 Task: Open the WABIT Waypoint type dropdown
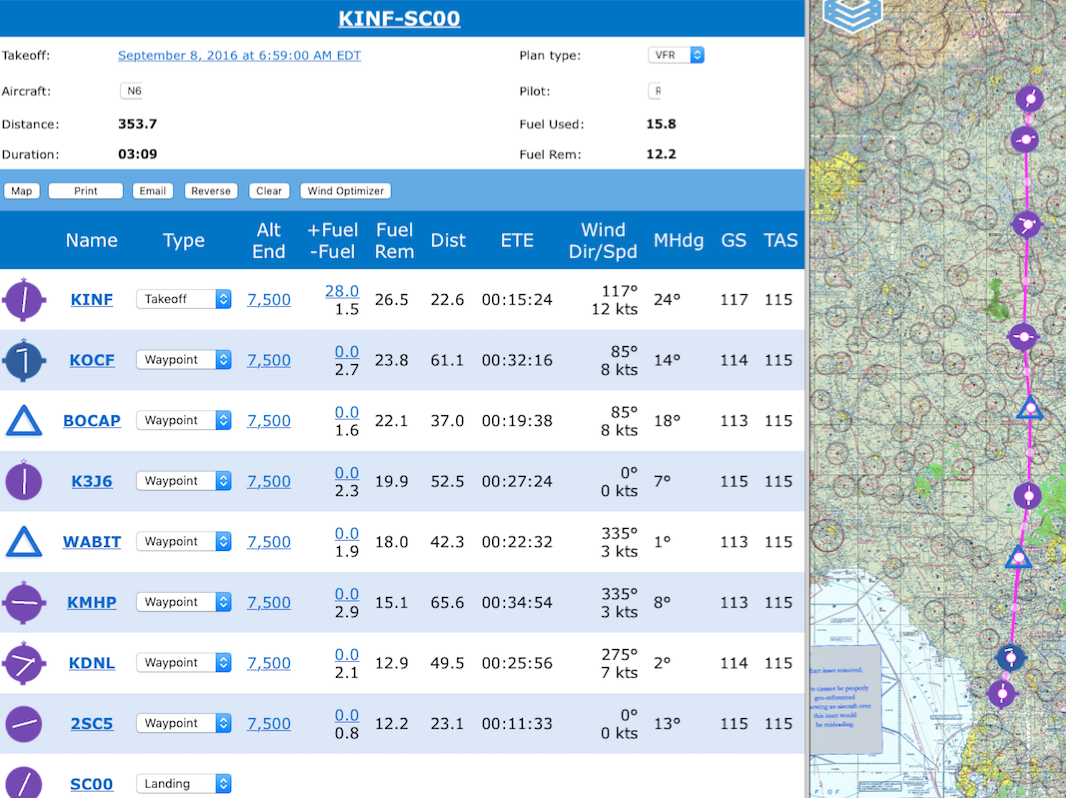click(x=184, y=541)
